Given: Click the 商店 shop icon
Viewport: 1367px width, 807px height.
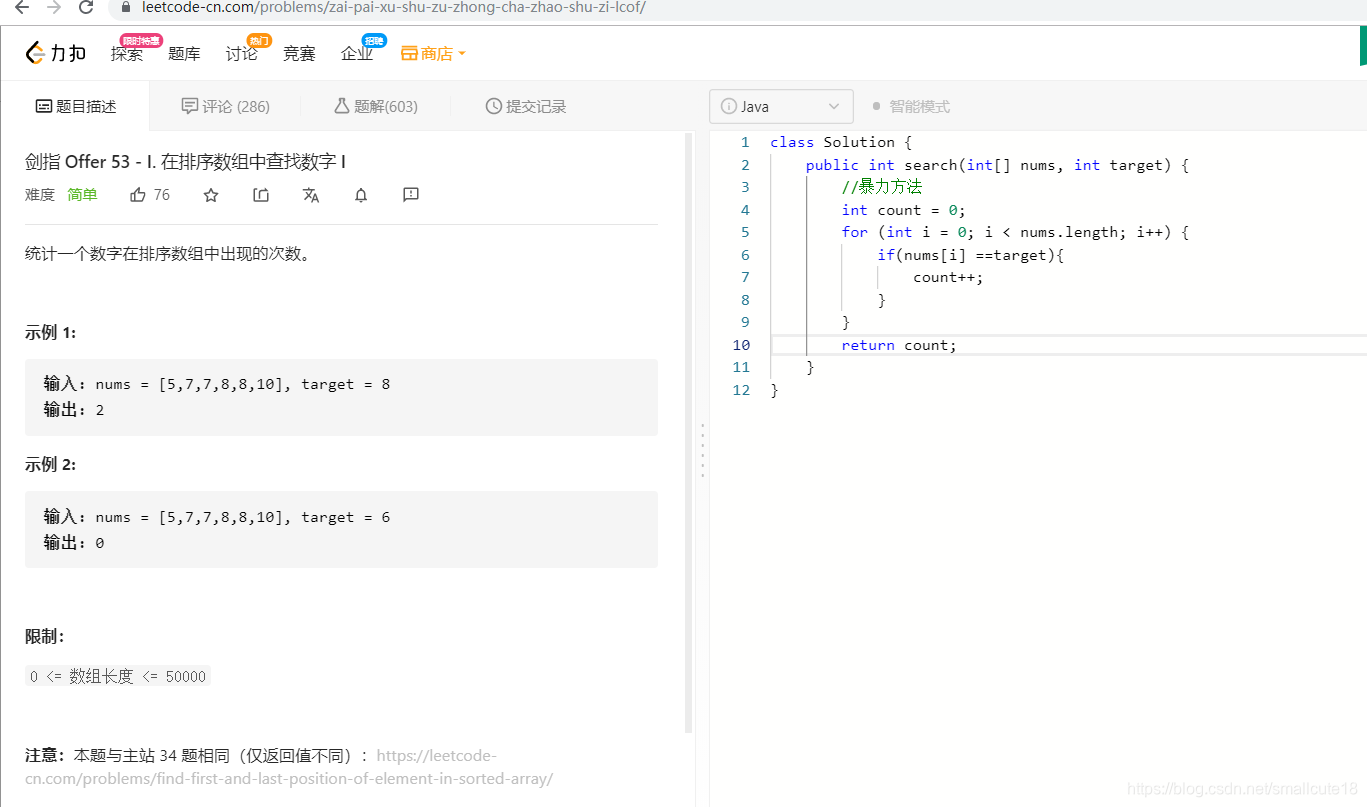Looking at the screenshot, I should coord(409,54).
